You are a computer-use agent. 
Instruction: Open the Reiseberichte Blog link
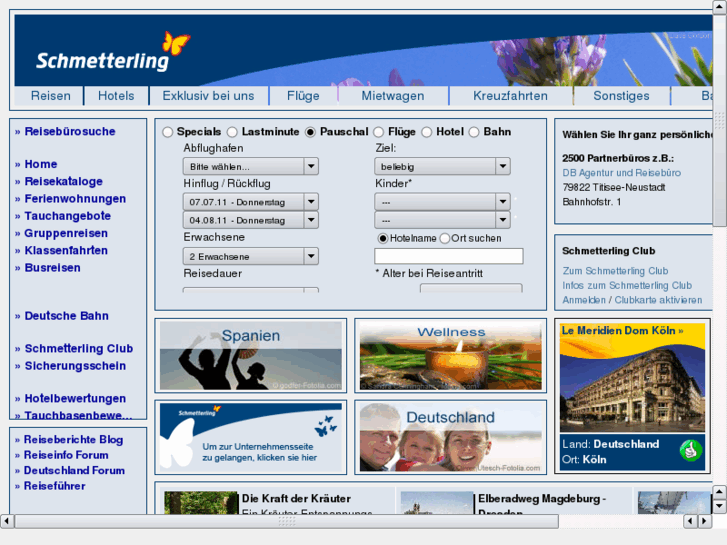click(73, 439)
